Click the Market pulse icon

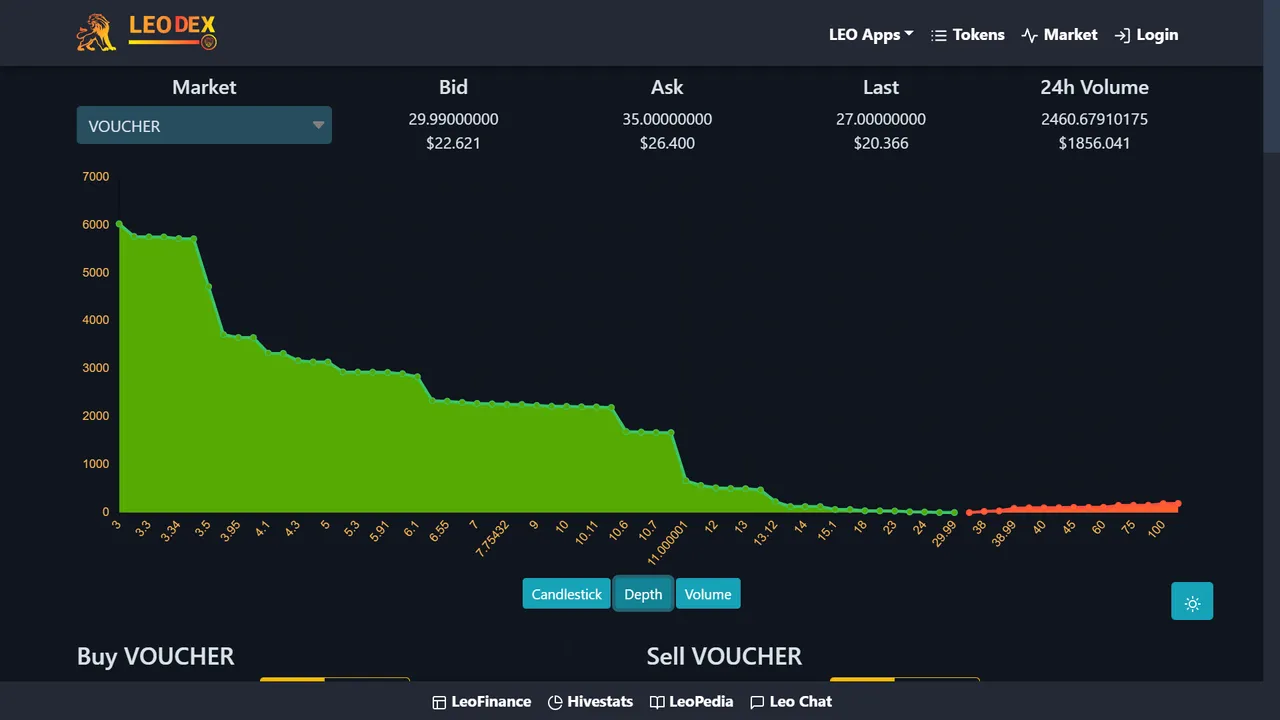tap(1030, 36)
